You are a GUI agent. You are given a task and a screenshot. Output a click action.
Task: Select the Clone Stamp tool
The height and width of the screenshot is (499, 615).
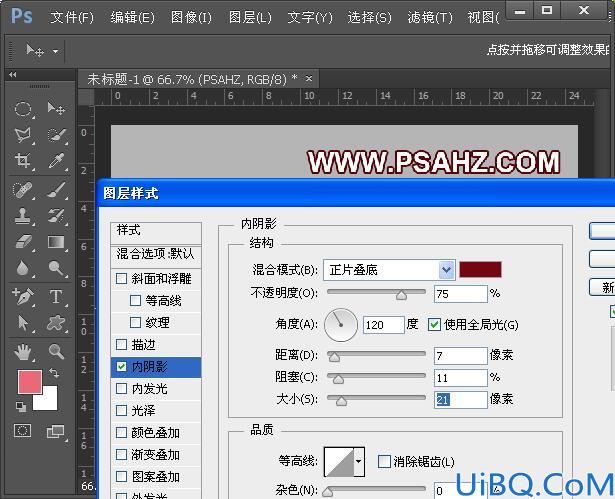point(23,216)
